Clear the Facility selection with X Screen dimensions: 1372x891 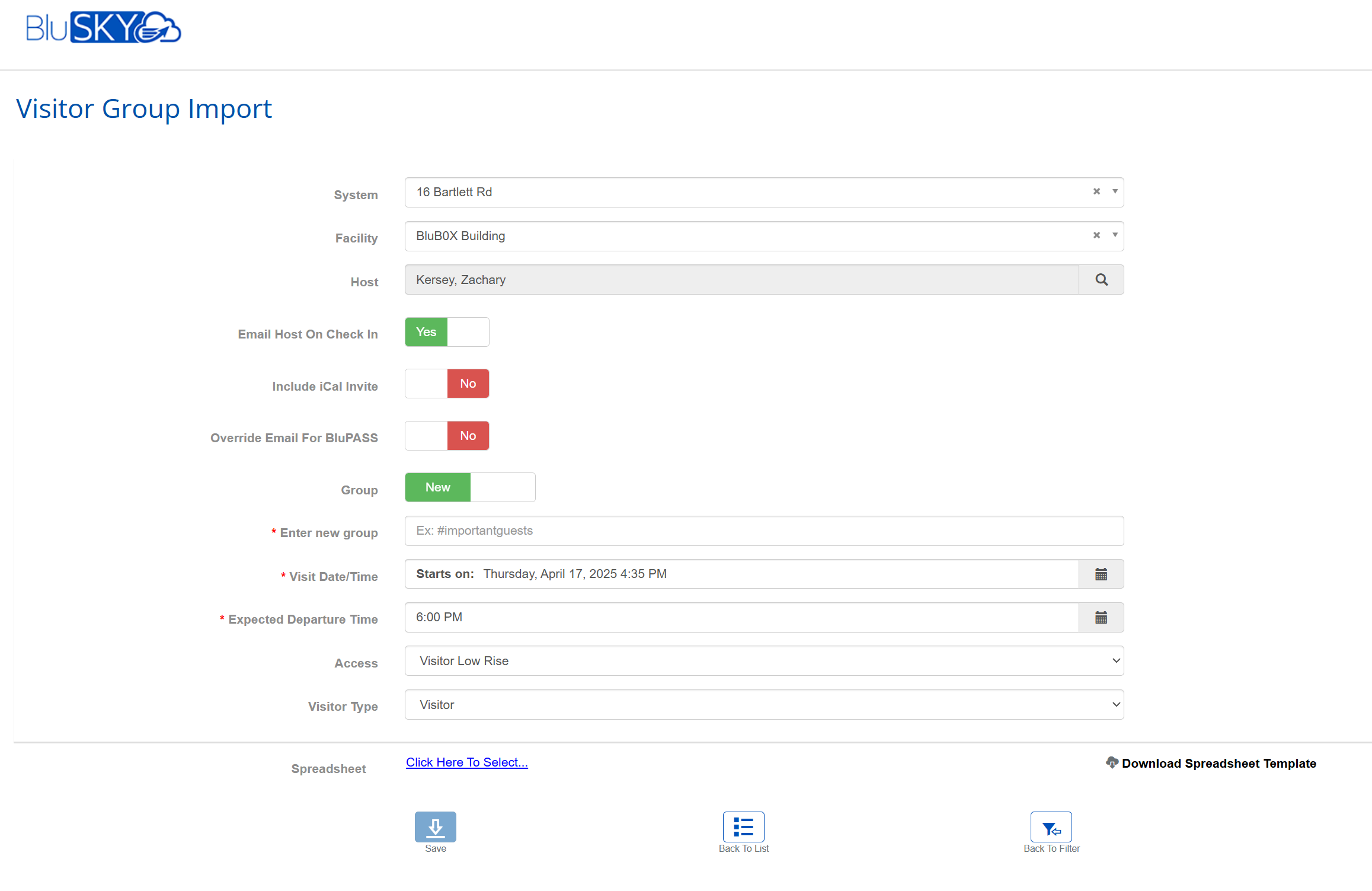pos(1096,235)
